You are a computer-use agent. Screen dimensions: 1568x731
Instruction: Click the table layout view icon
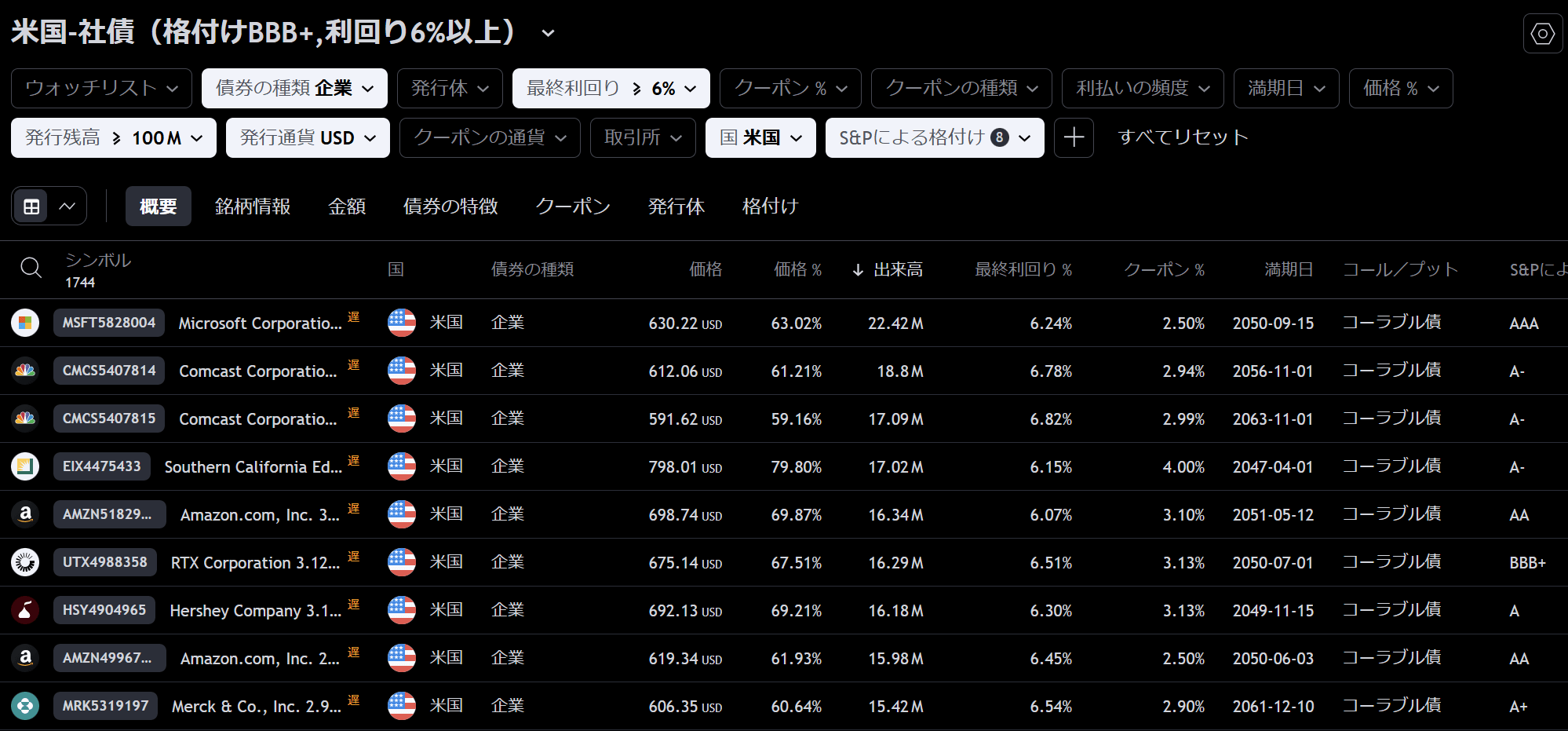[x=32, y=207]
